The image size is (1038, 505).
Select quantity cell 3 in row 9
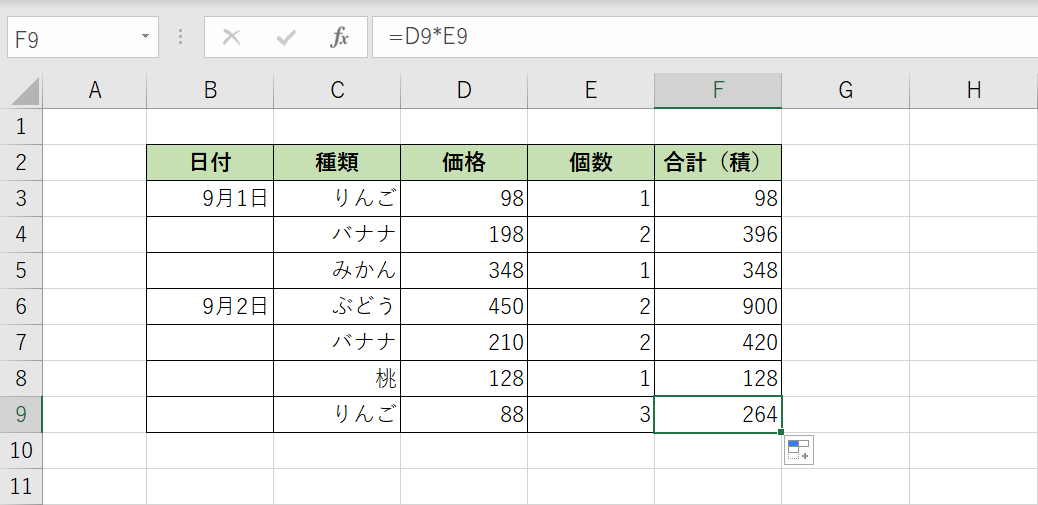click(x=591, y=414)
